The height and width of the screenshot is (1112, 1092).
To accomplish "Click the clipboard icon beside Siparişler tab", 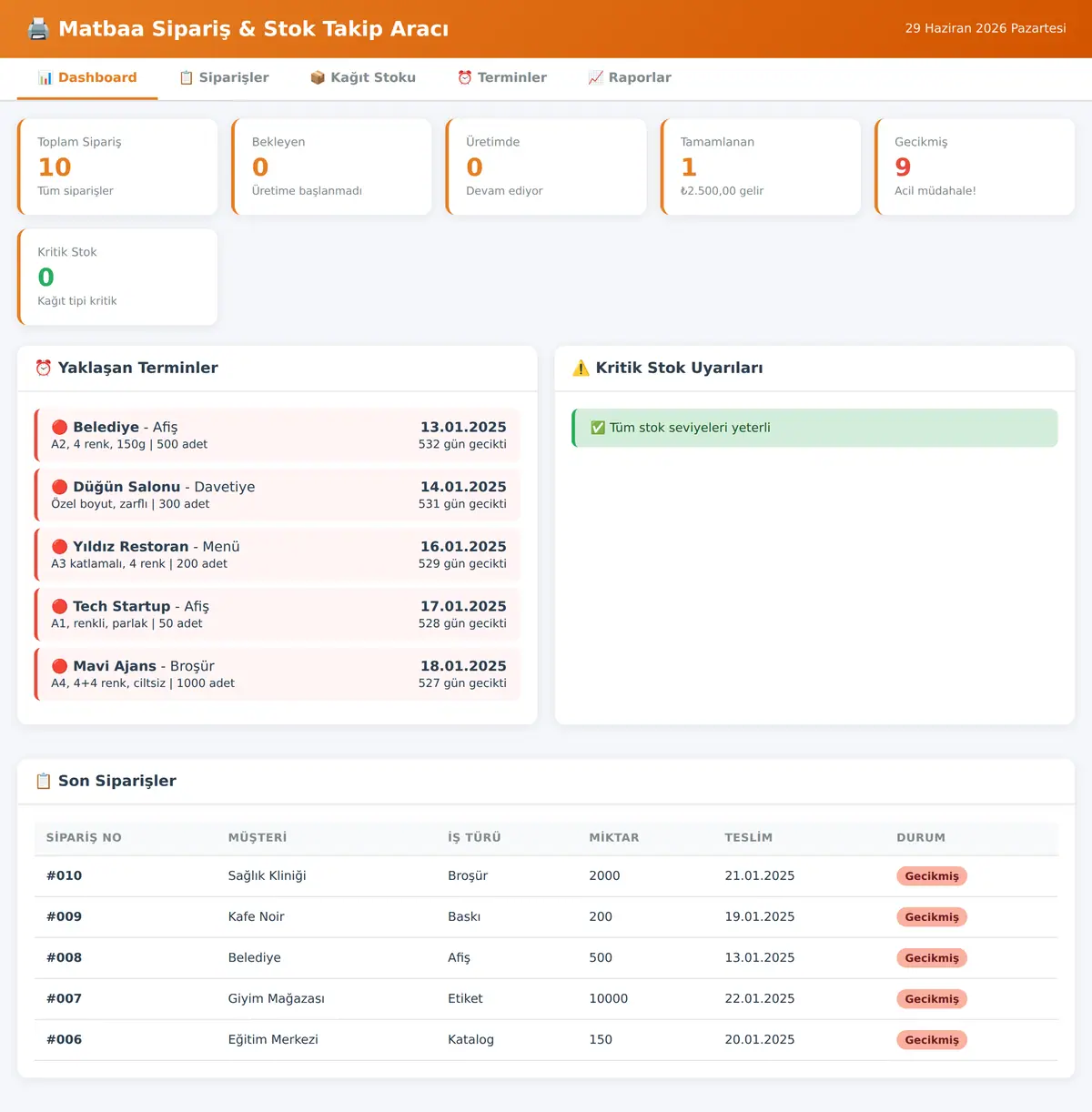I will pos(187,78).
